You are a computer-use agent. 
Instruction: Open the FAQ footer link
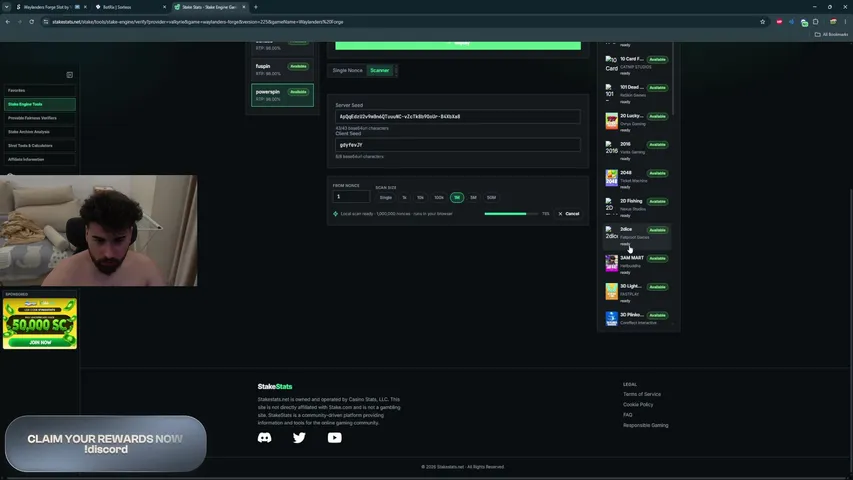[x=627, y=415]
